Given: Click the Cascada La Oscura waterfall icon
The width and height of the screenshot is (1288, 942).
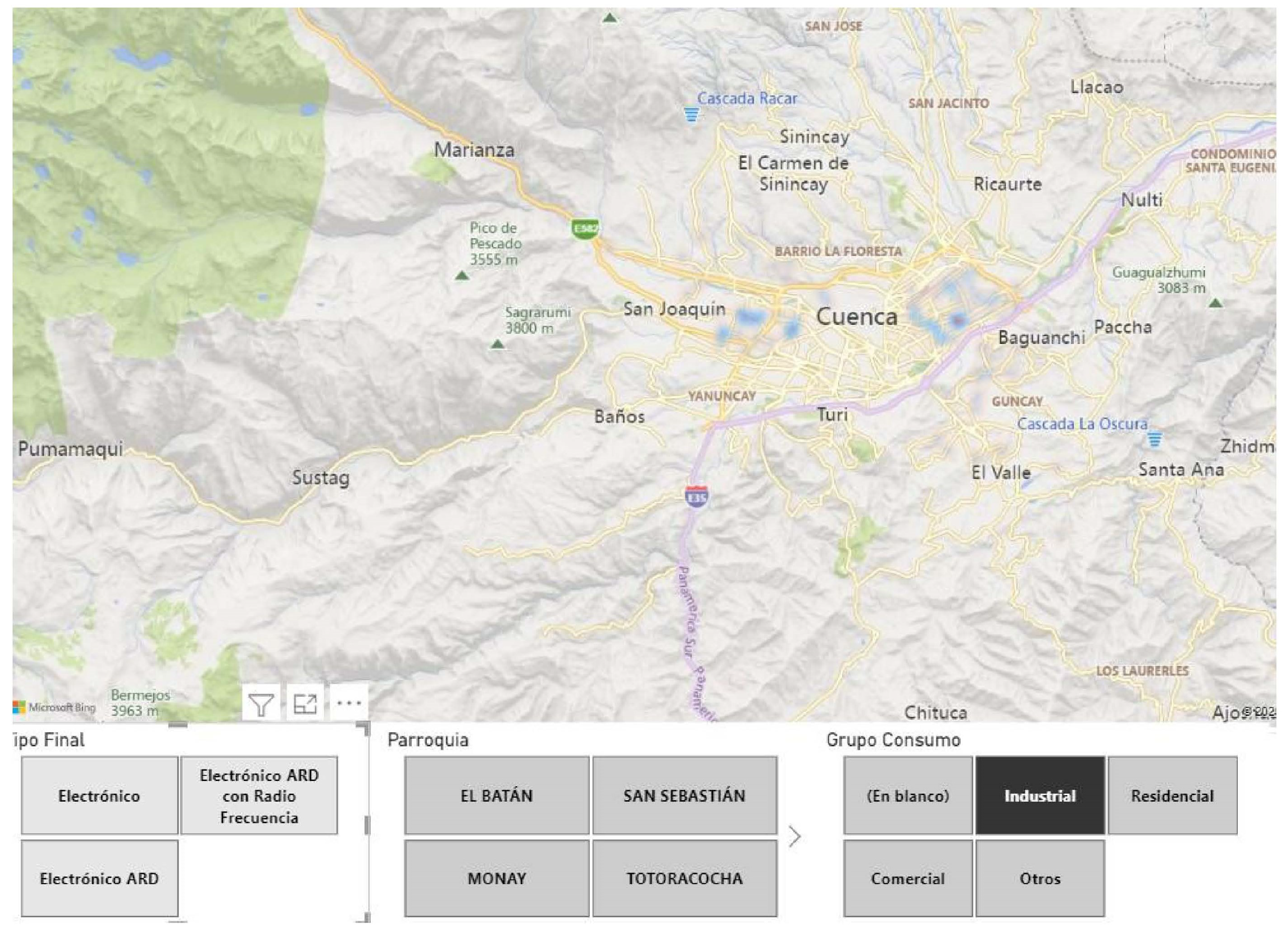Looking at the screenshot, I should [x=1155, y=440].
